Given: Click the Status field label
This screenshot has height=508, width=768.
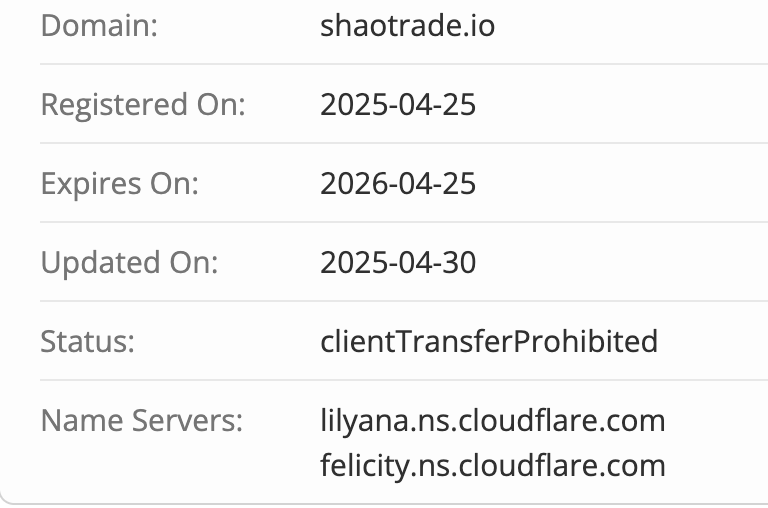Looking at the screenshot, I should click(x=88, y=341).
